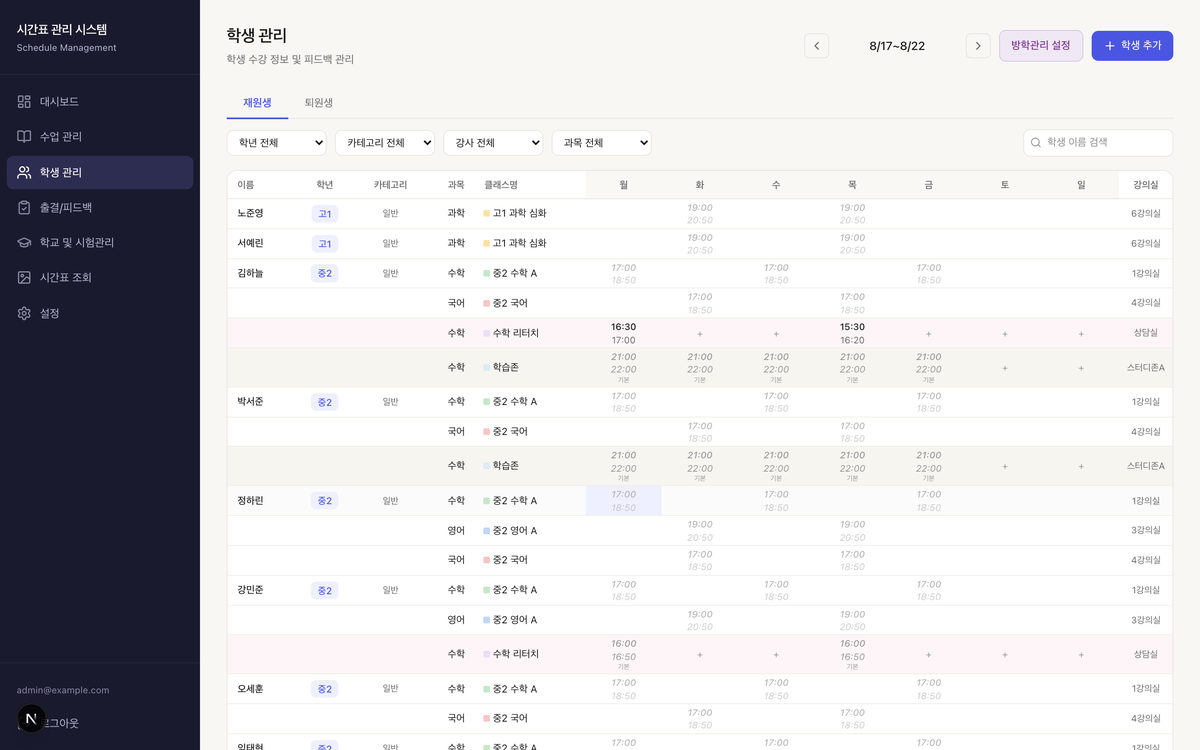This screenshot has width=1200, height=750.
Task: Click the 수업 관리 book icon
Action: pos(24,137)
